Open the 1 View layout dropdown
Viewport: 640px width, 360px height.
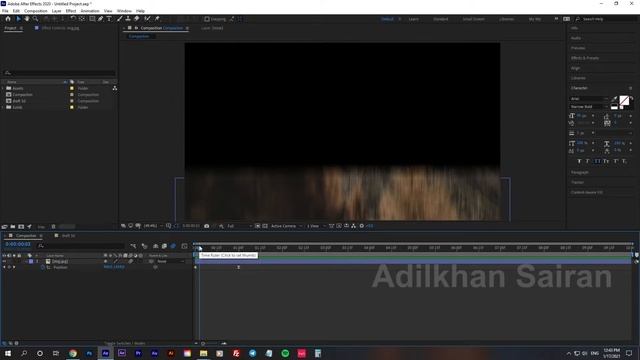(x=316, y=226)
